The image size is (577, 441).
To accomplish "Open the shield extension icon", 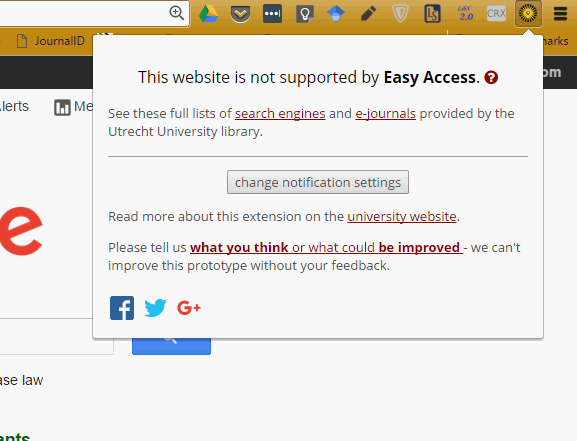I will click(400, 14).
